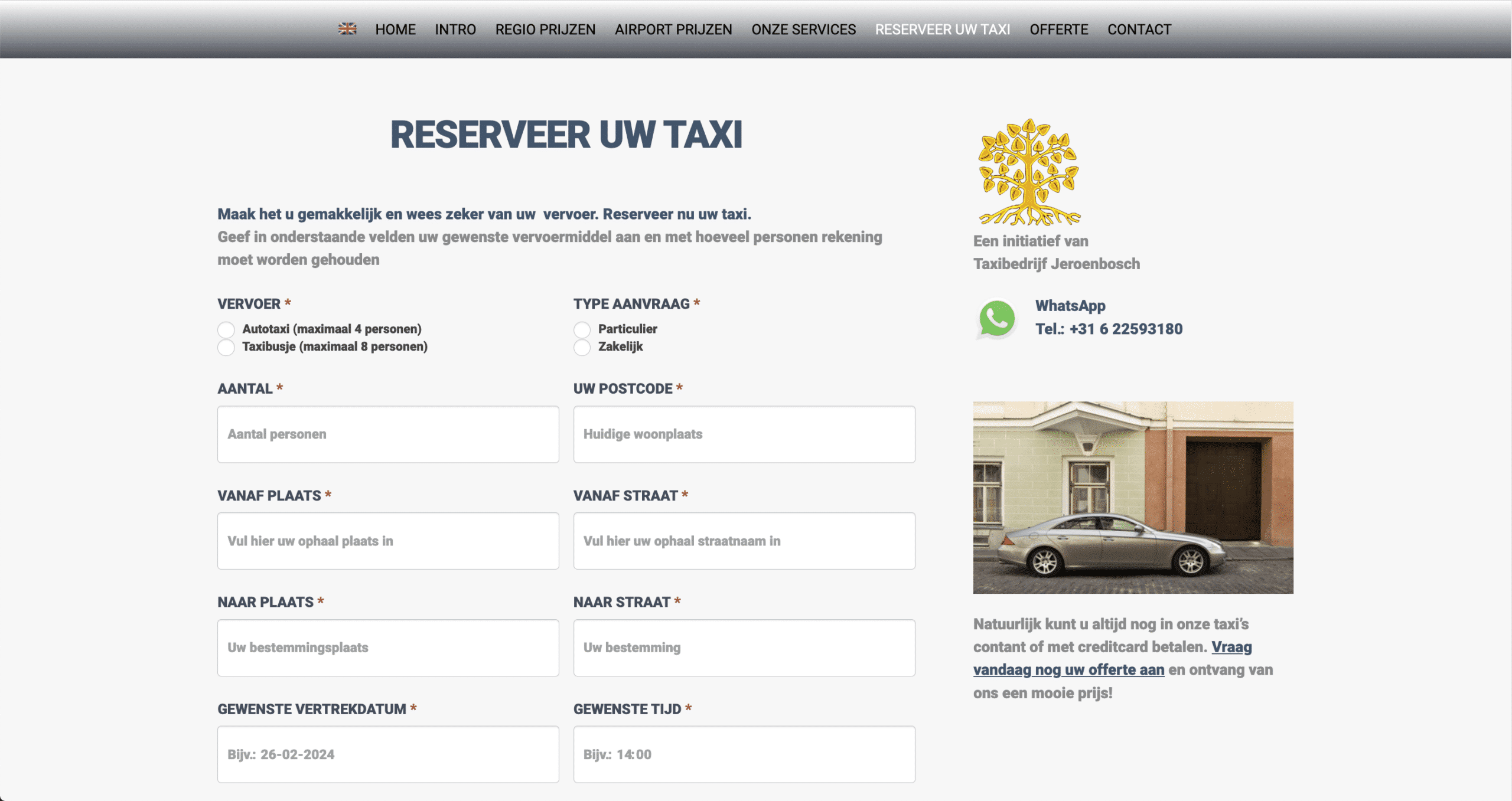This screenshot has height=801, width=1512.
Task: Click the silver taxi car photo
Action: (x=1133, y=498)
